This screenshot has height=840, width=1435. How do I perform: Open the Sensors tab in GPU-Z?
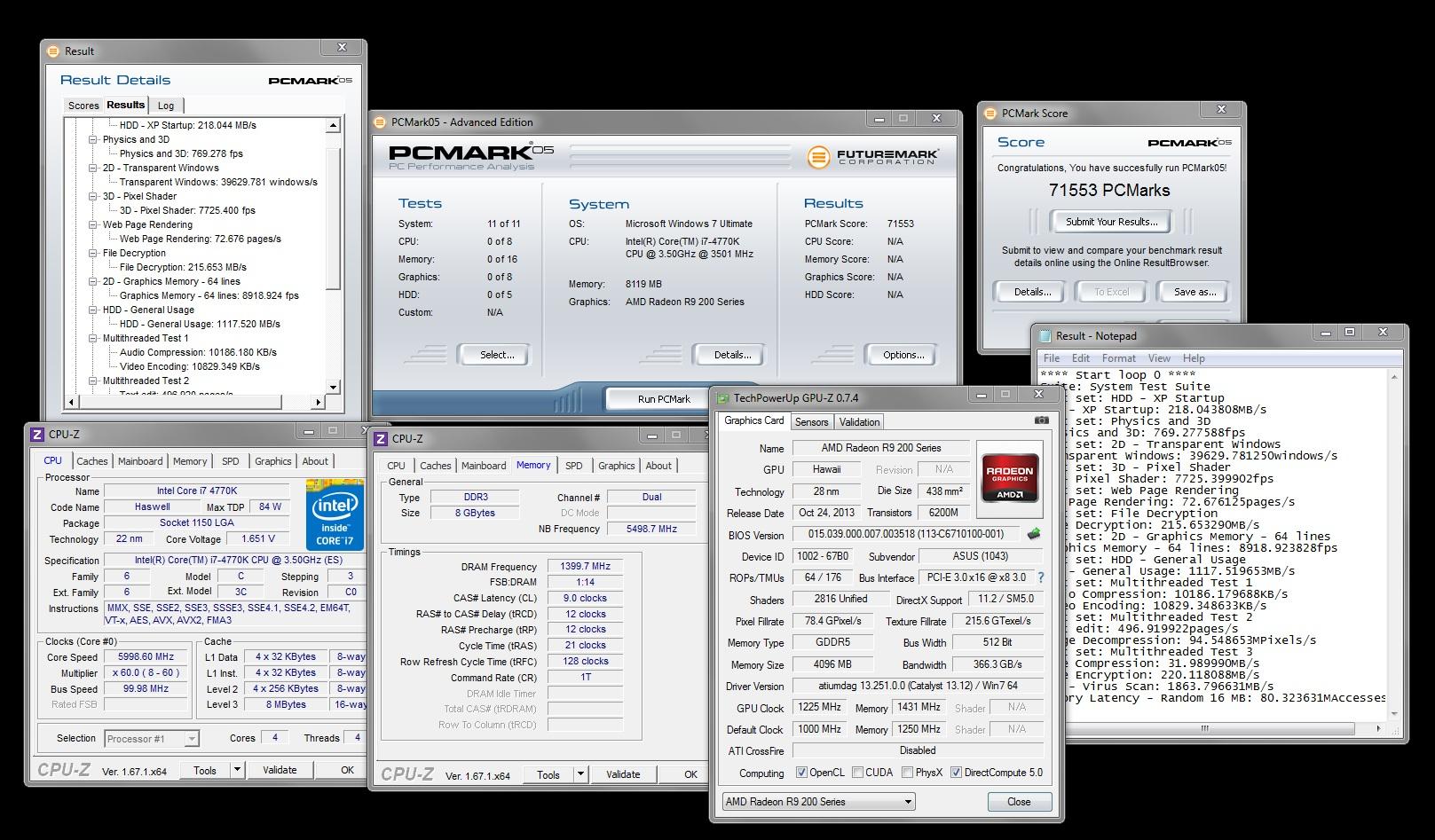coord(811,422)
